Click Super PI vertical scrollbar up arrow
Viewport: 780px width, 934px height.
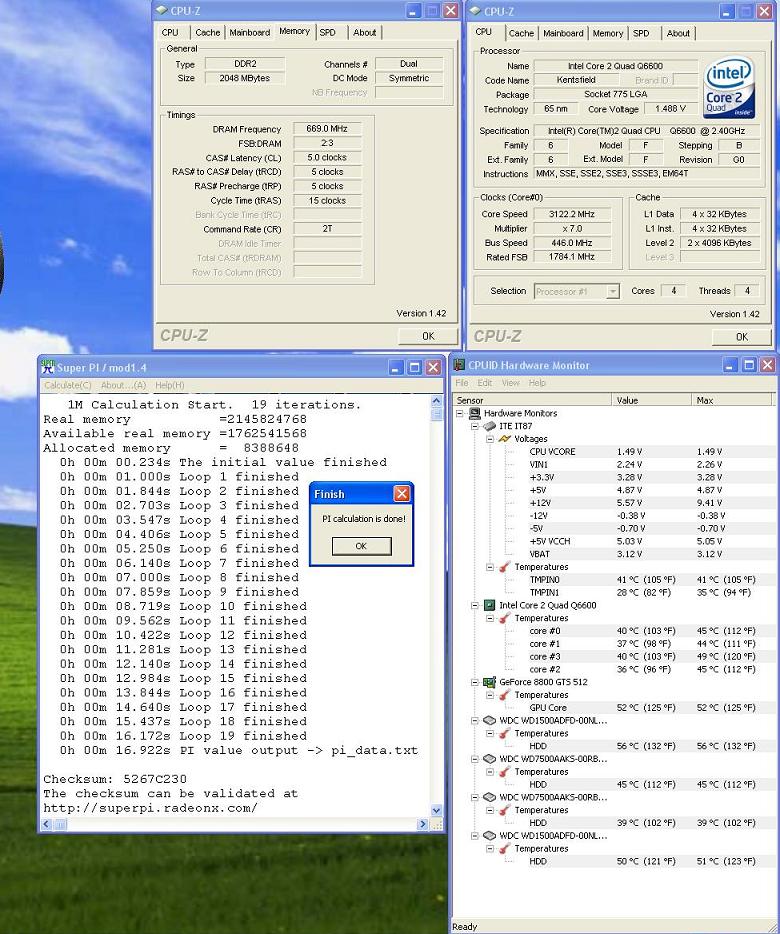436,401
